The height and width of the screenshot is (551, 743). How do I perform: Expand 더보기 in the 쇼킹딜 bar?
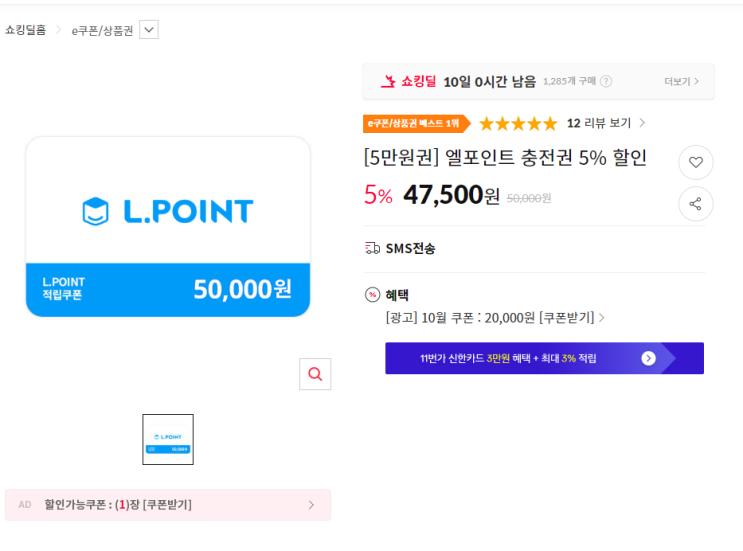coord(682,82)
